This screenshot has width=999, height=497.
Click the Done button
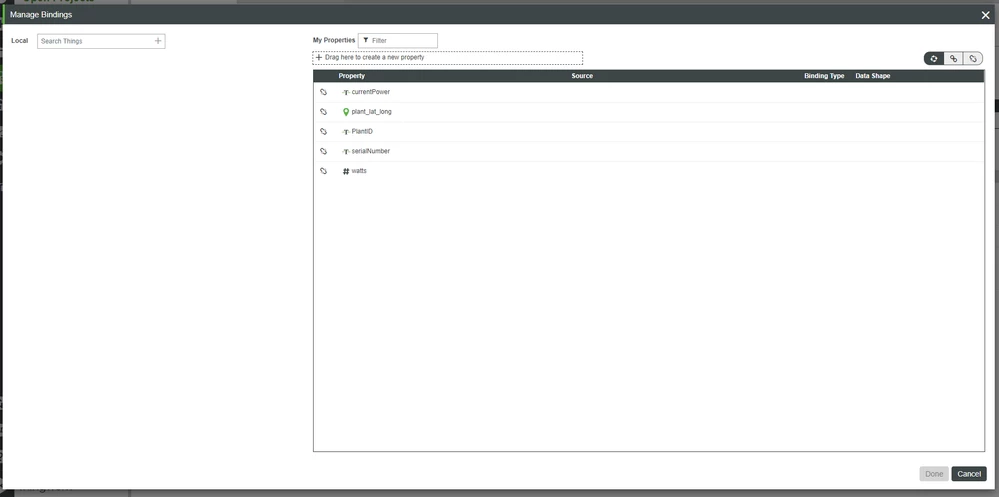pos(934,474)
